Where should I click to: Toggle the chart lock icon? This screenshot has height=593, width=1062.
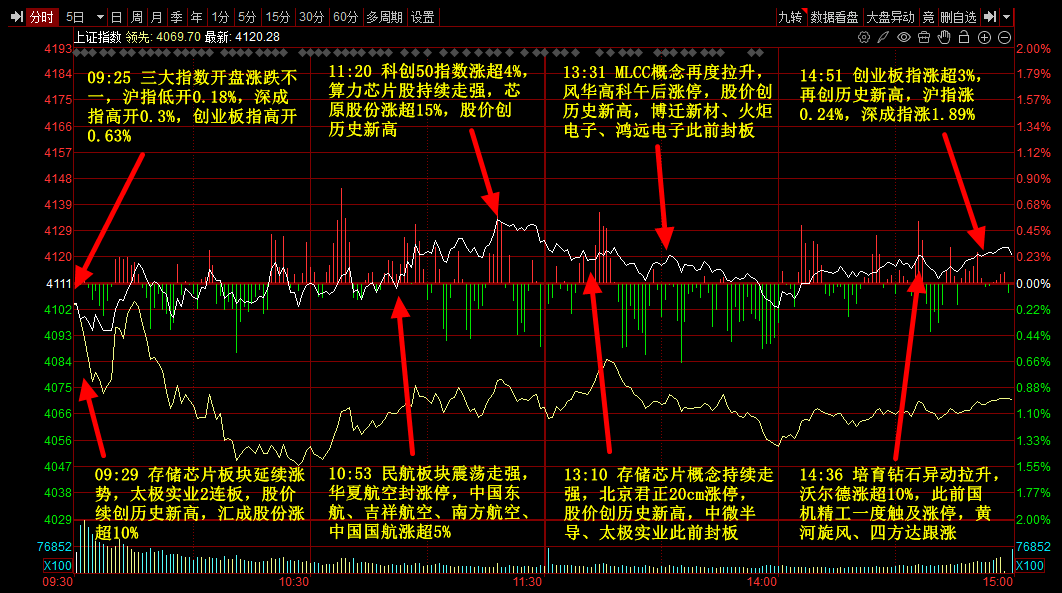(964, 37)
